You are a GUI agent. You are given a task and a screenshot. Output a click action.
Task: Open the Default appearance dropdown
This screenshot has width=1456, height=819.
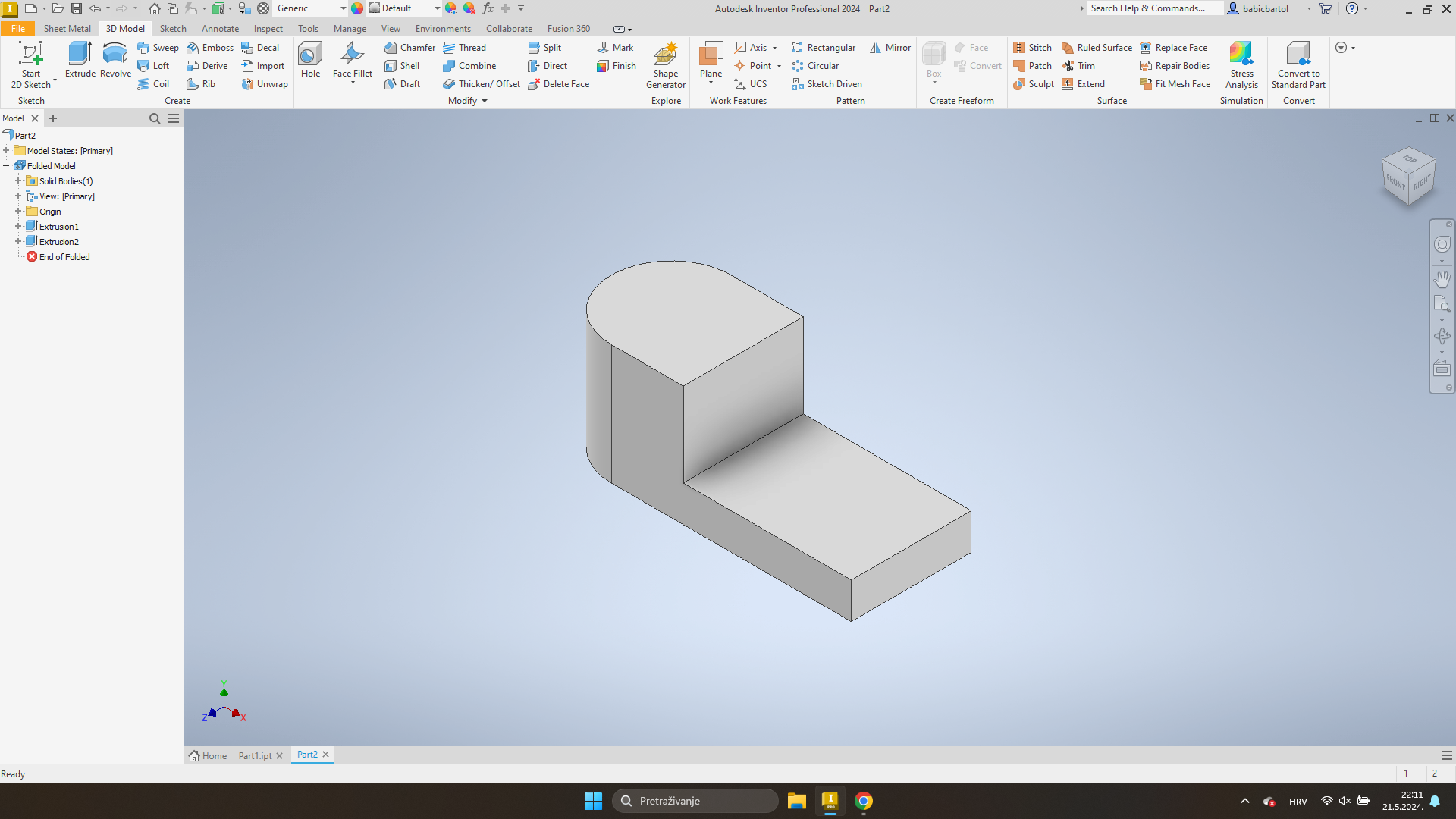point(437,8)
